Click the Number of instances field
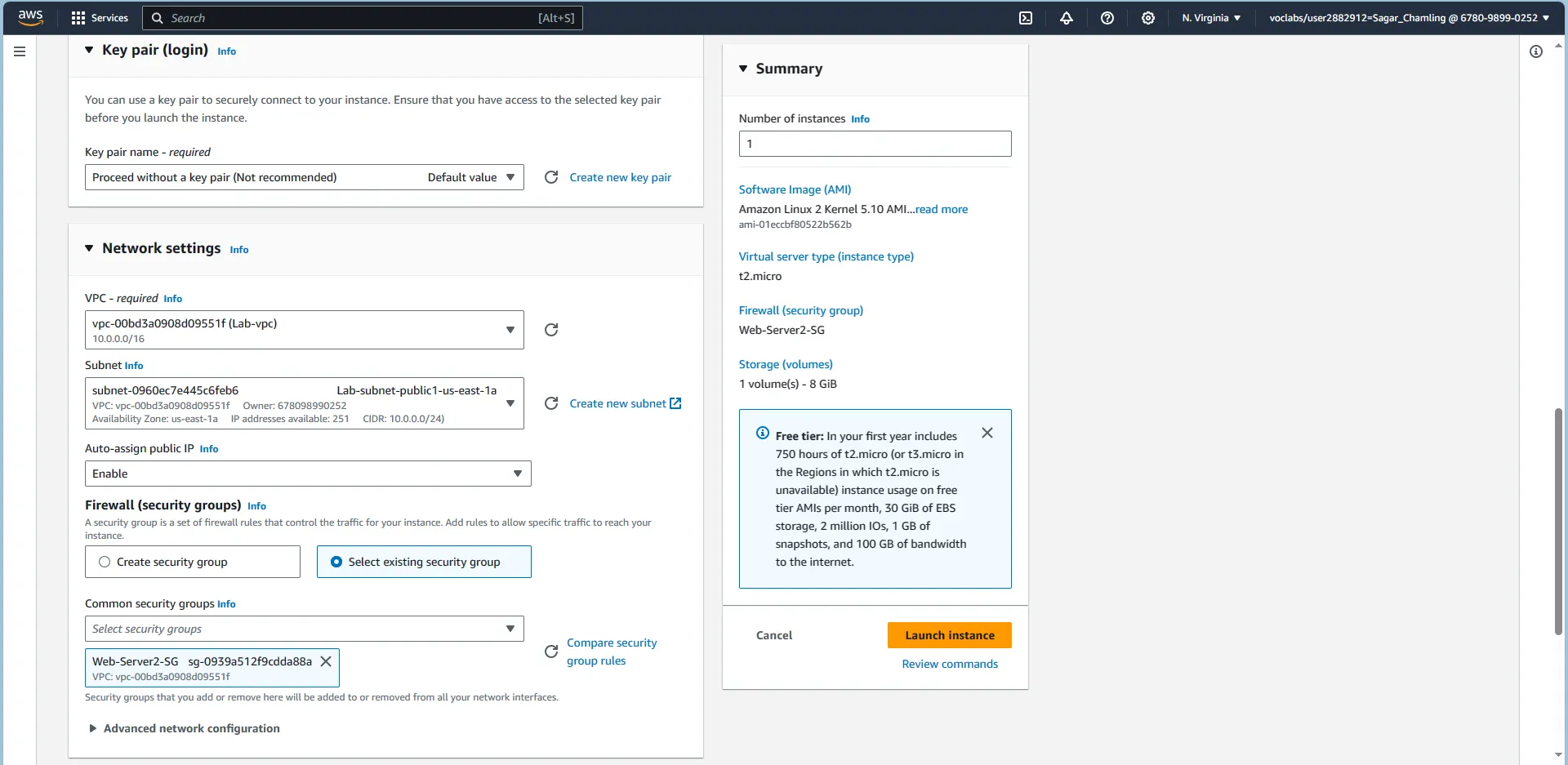 click(x=875, y=144)
